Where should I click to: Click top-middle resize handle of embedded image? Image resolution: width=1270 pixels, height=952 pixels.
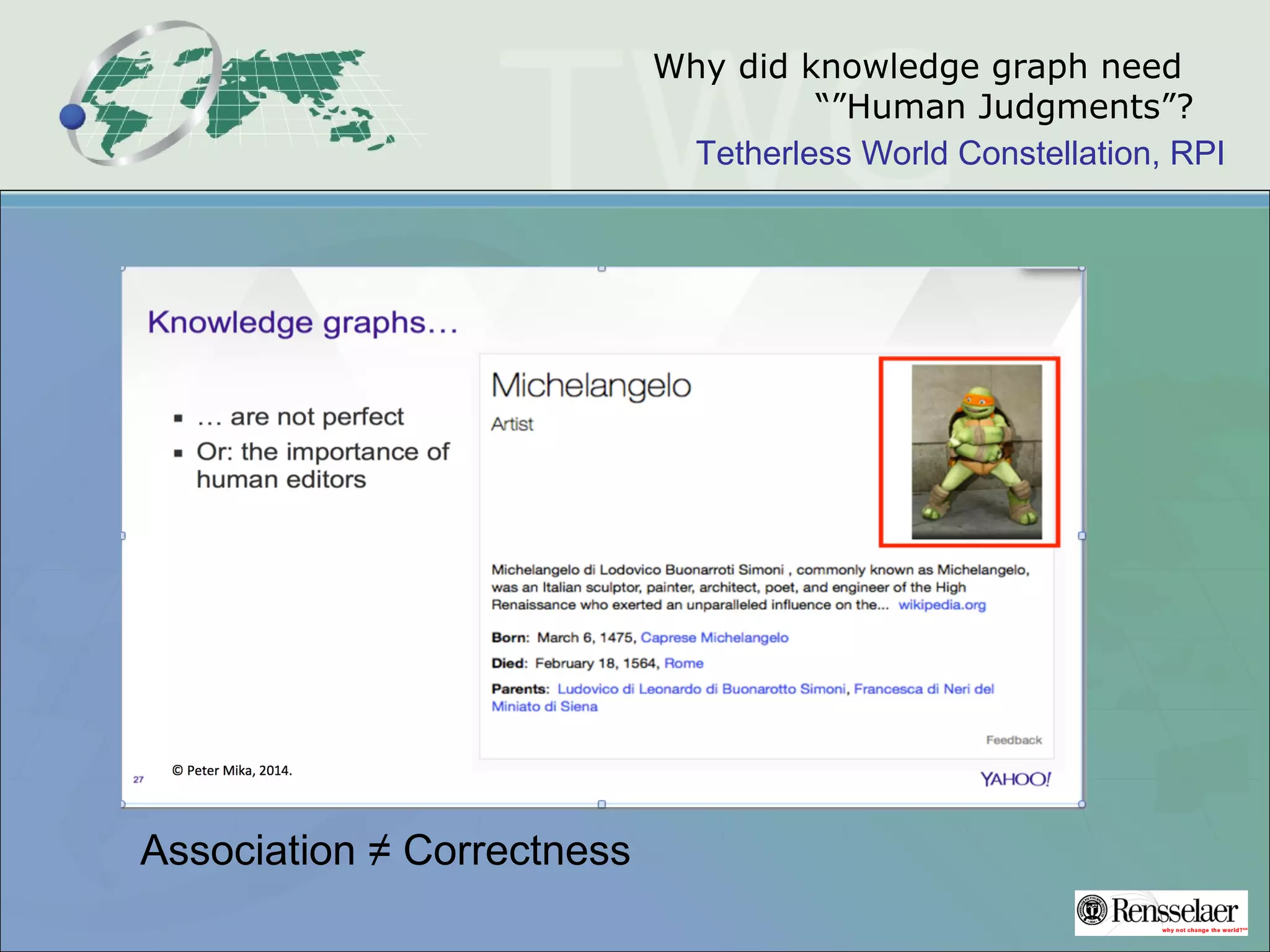[602, 268]
